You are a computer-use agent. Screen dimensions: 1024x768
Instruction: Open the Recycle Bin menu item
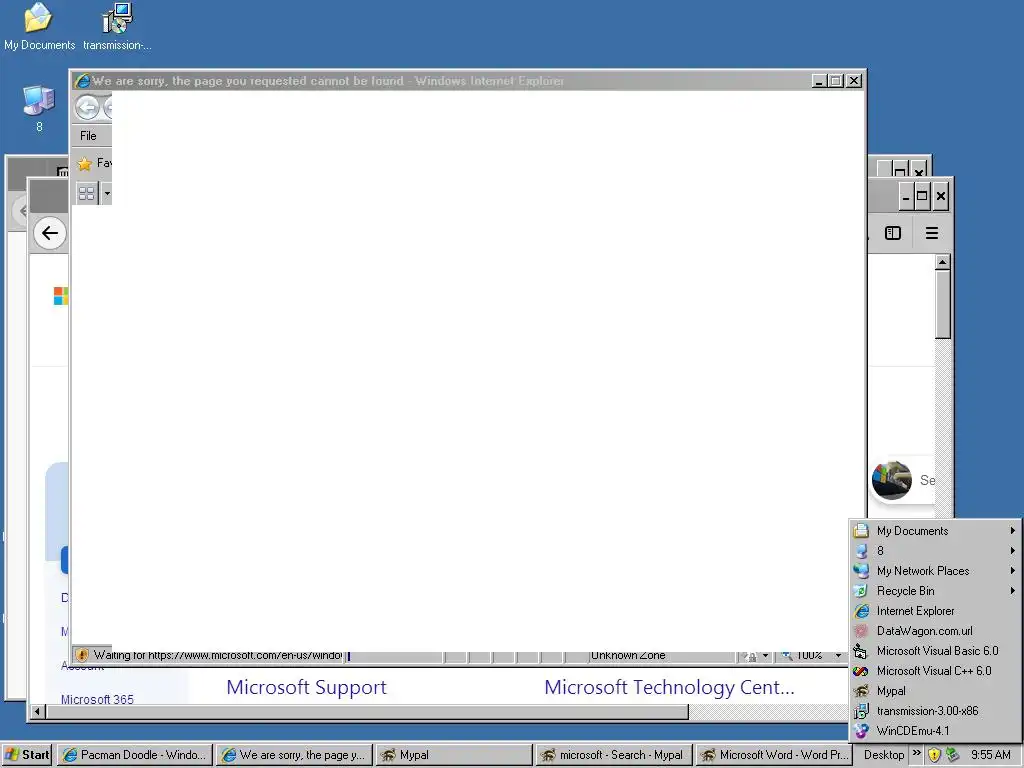[x=934, y=591]
